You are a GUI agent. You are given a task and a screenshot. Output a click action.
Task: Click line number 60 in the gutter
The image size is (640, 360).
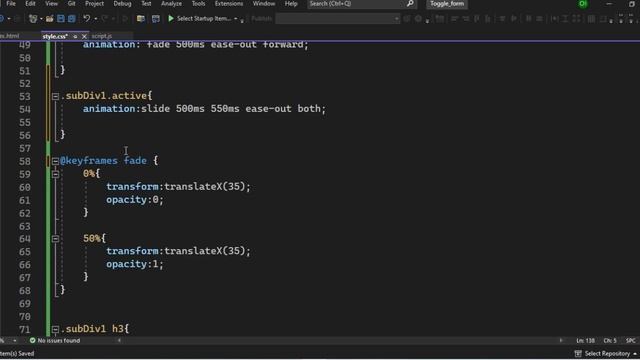tap(24, 187)
